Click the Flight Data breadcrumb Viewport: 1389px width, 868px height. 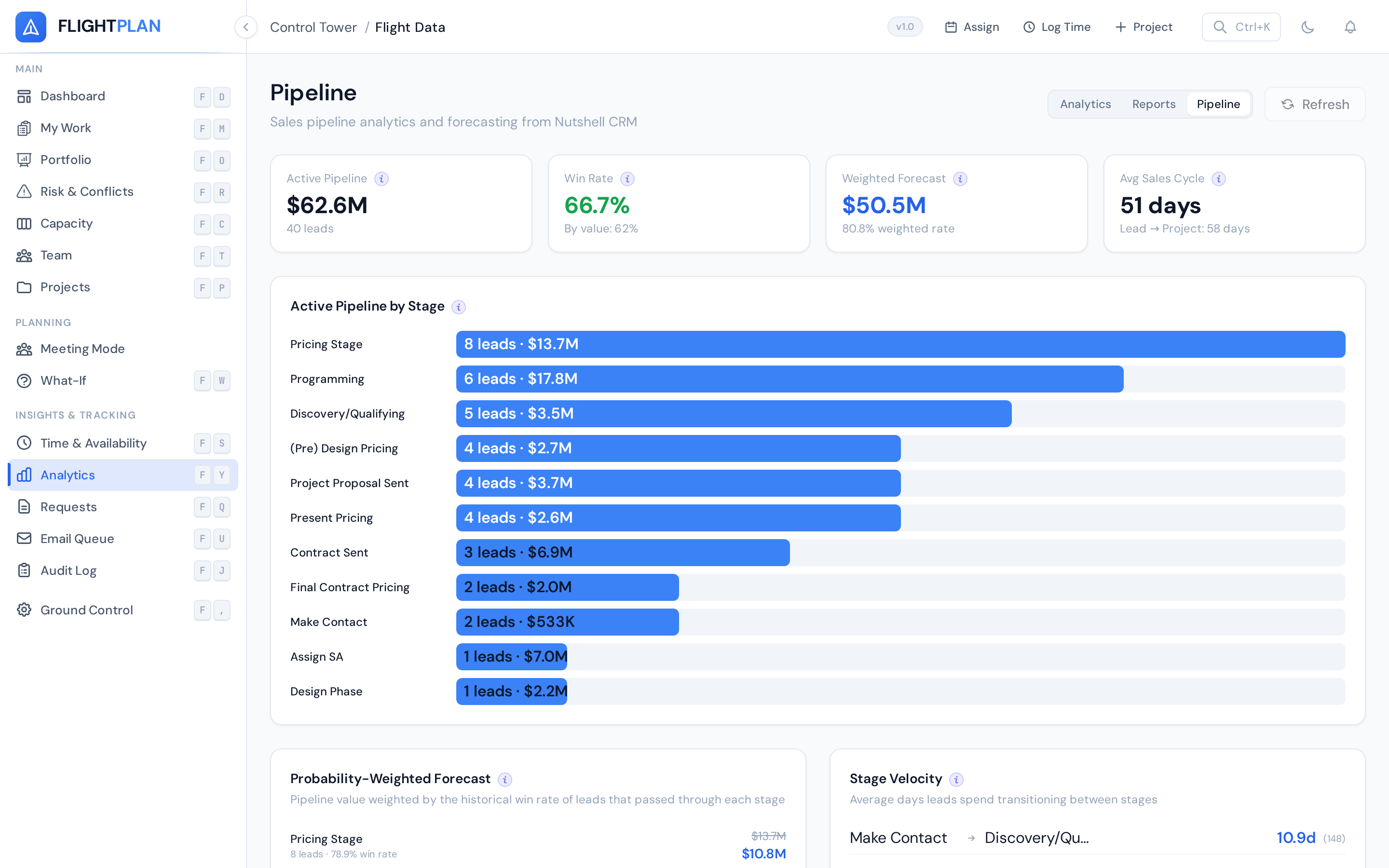(x=410, y=27)
